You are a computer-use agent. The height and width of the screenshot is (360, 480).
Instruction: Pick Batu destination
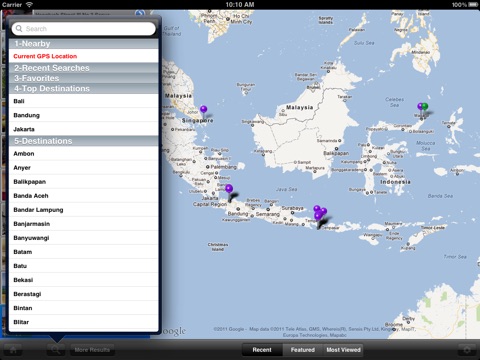tap(83, 266)
